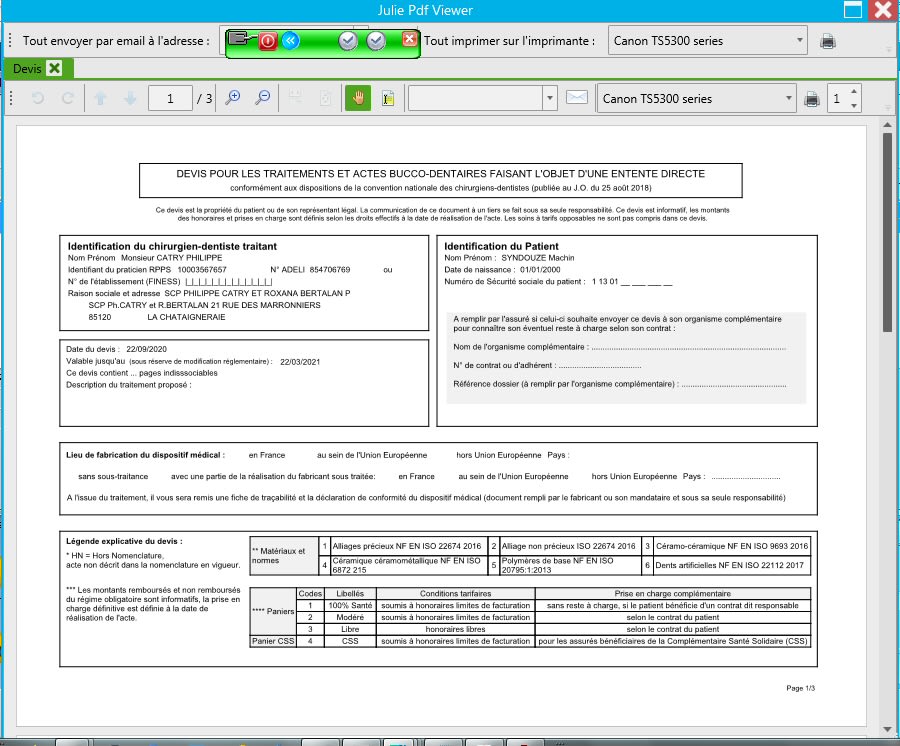This screenshot has height=746, width=900.
Task: Click the red X on green overlay bar
Action: [x=409, y=39]
